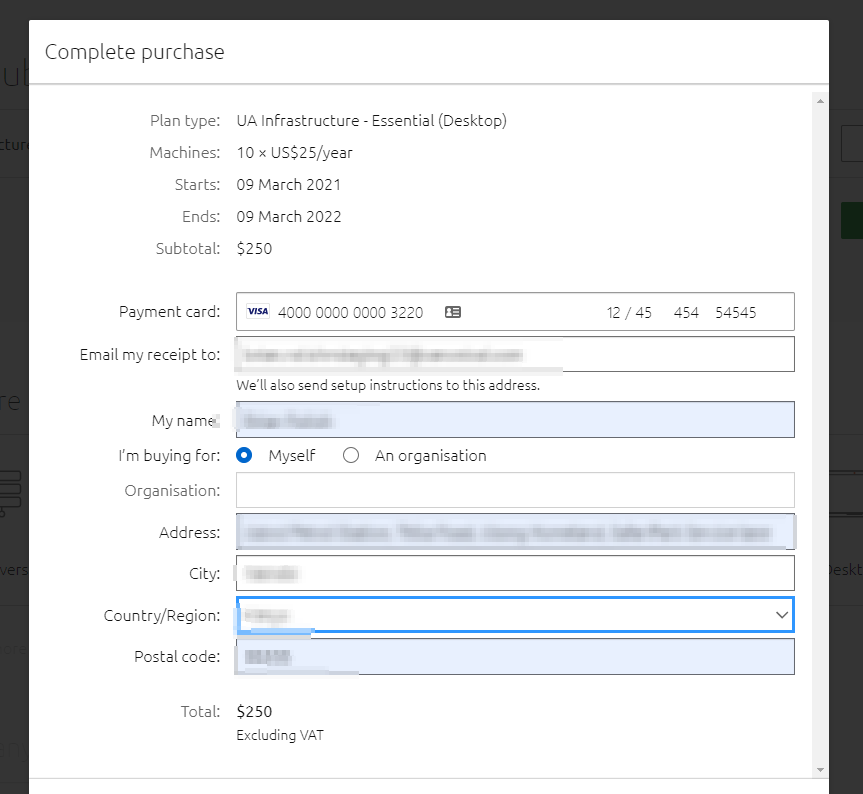This screenshot has width=863, height=794.
Task: Click the Postal code input field
Action: [x=515, y=656]
